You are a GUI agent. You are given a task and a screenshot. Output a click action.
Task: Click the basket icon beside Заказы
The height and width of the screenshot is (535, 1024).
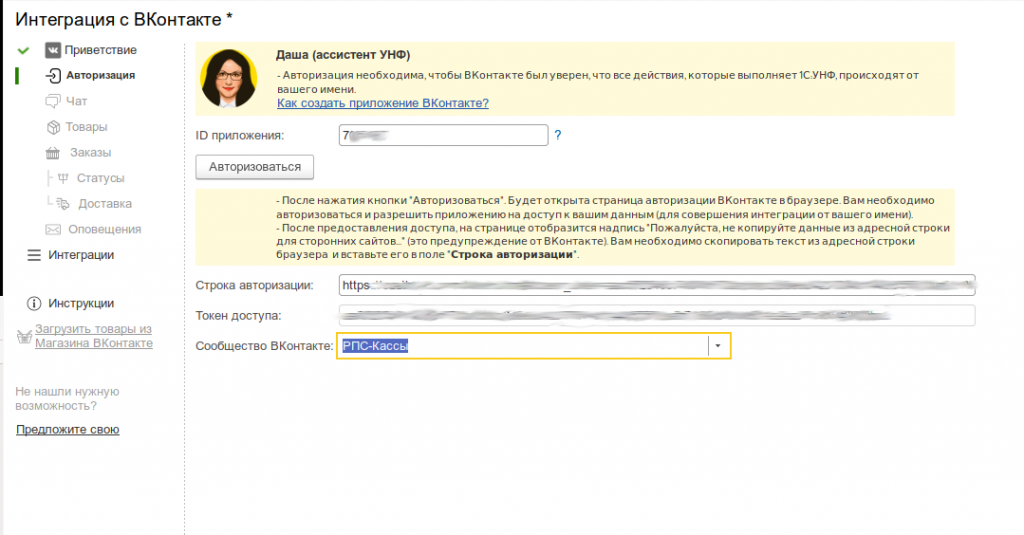tap(53, 153)
